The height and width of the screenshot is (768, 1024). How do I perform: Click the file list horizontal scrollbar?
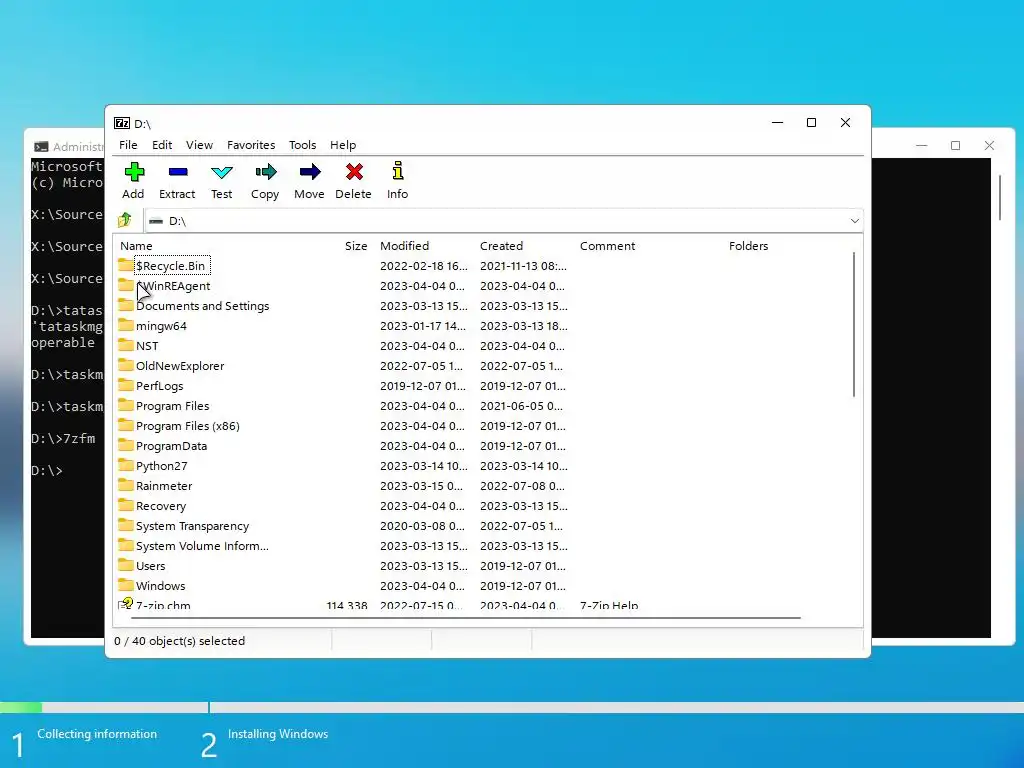coord(466,617)
